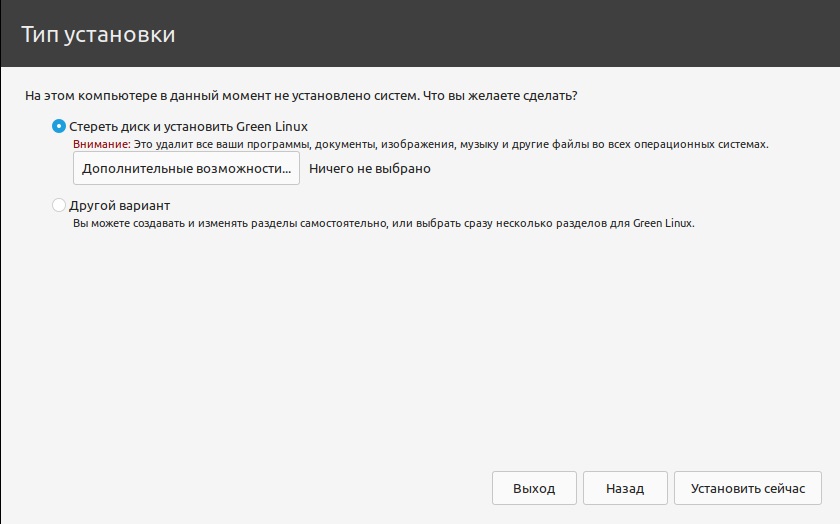840x524 pixels.
Task: Click "Green Linux" ending the partitions description
Action: point(663,223)
